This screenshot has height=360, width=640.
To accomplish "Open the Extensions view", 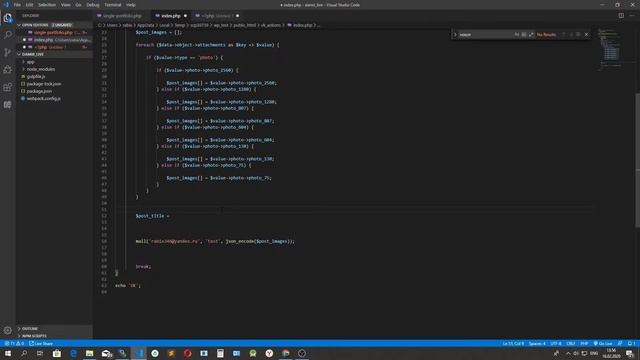I will 8,87.
